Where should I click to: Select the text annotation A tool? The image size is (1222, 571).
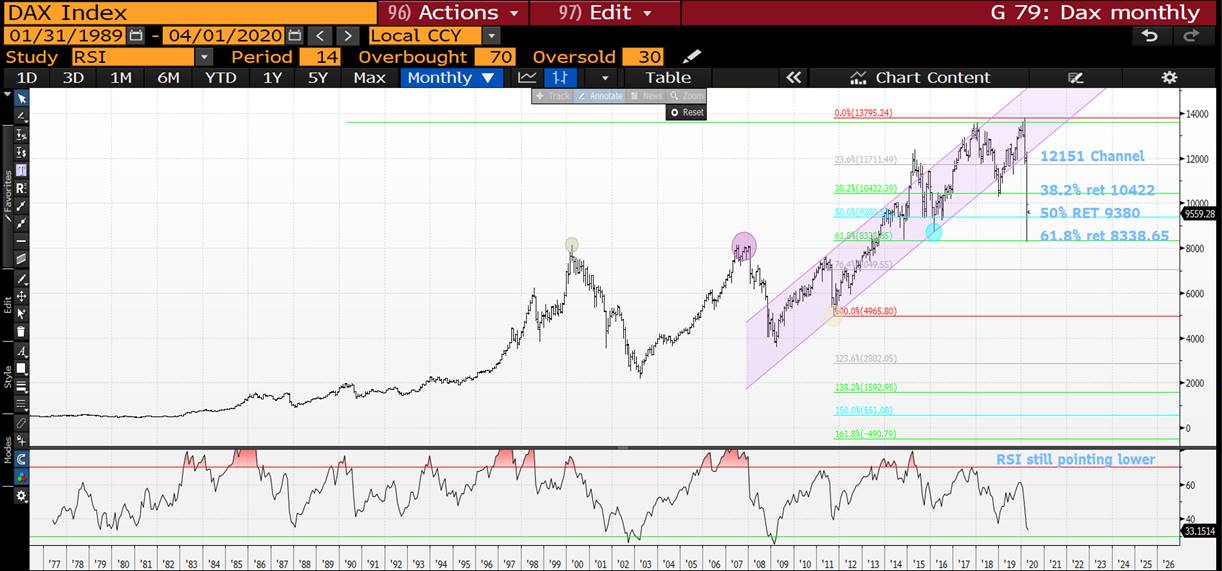click(21, 350)
